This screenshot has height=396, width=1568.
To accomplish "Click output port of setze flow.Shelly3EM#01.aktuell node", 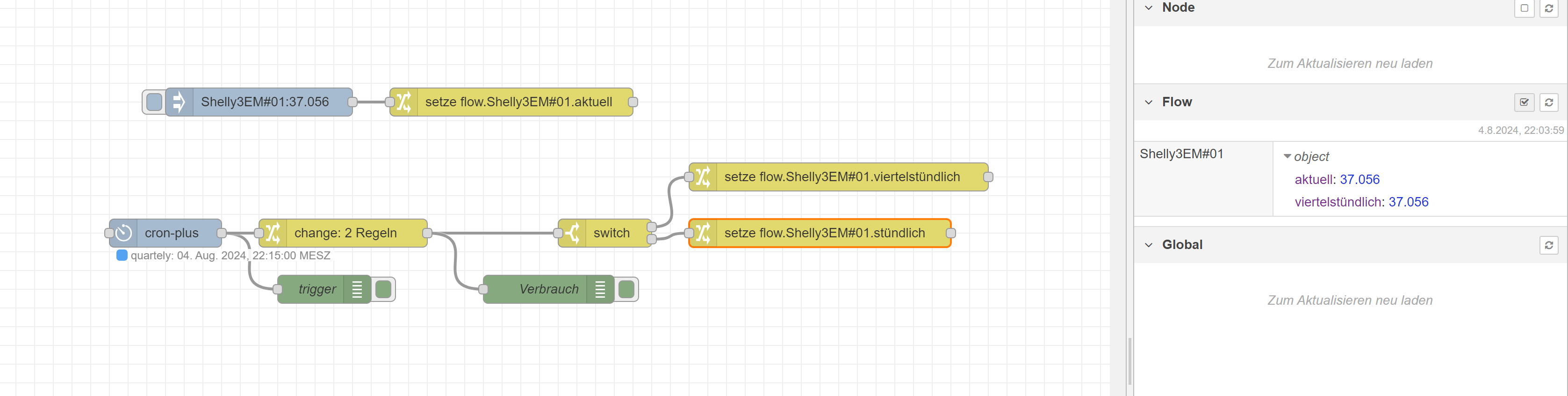I will [633, 102].
